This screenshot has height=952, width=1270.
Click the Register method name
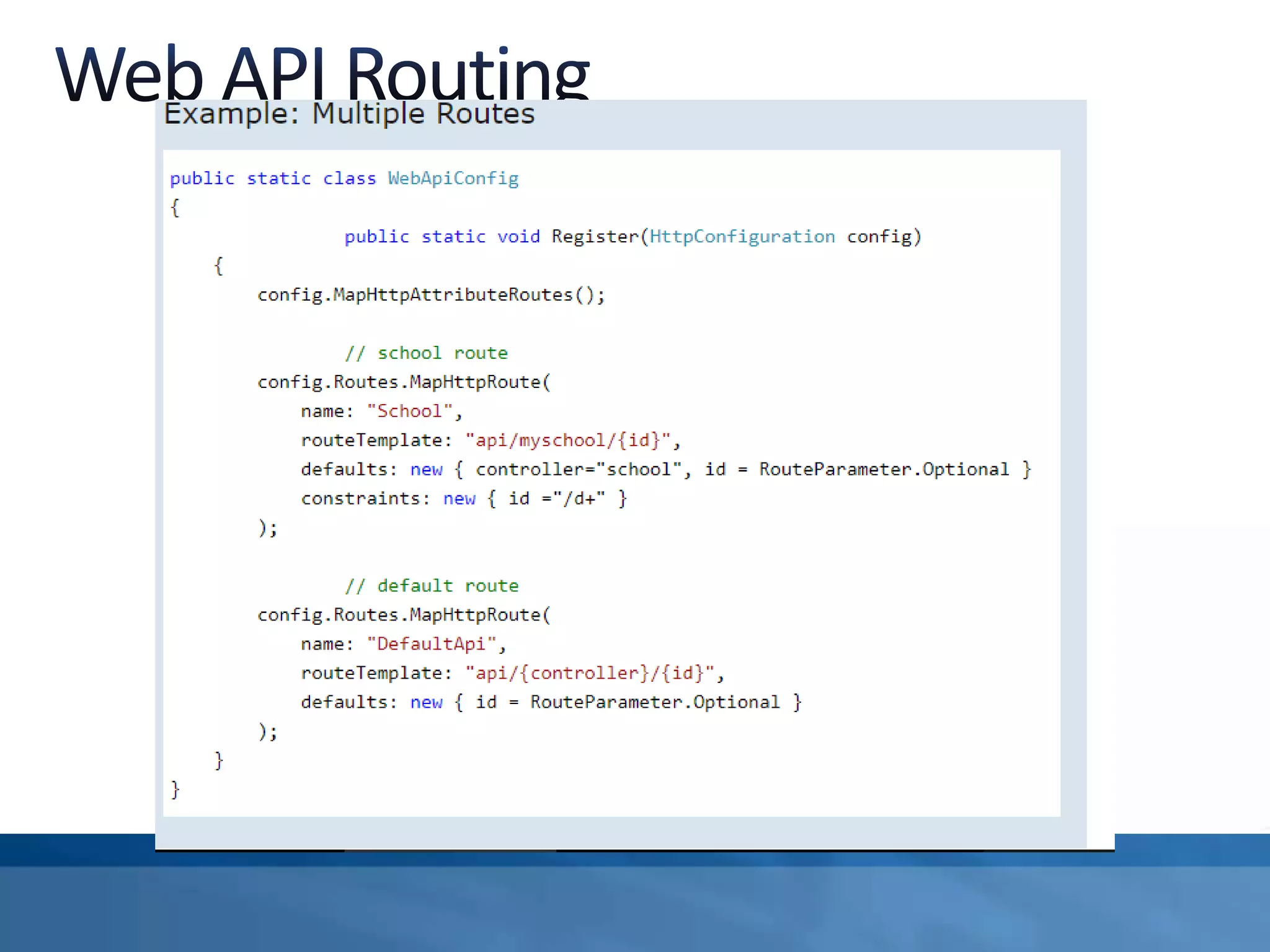point(595,237)
